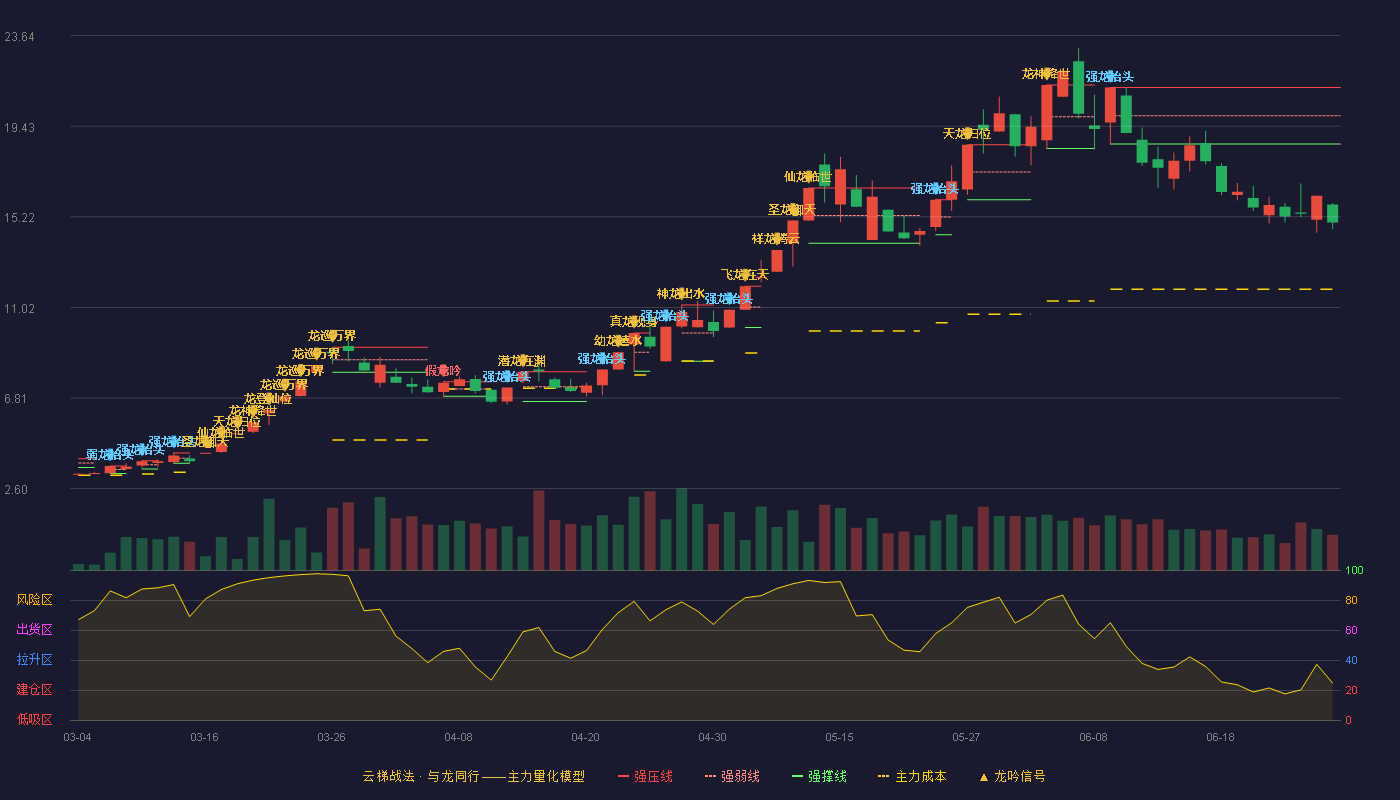
Task: Toggle the 强撑线 legend series
Action: 819,776
